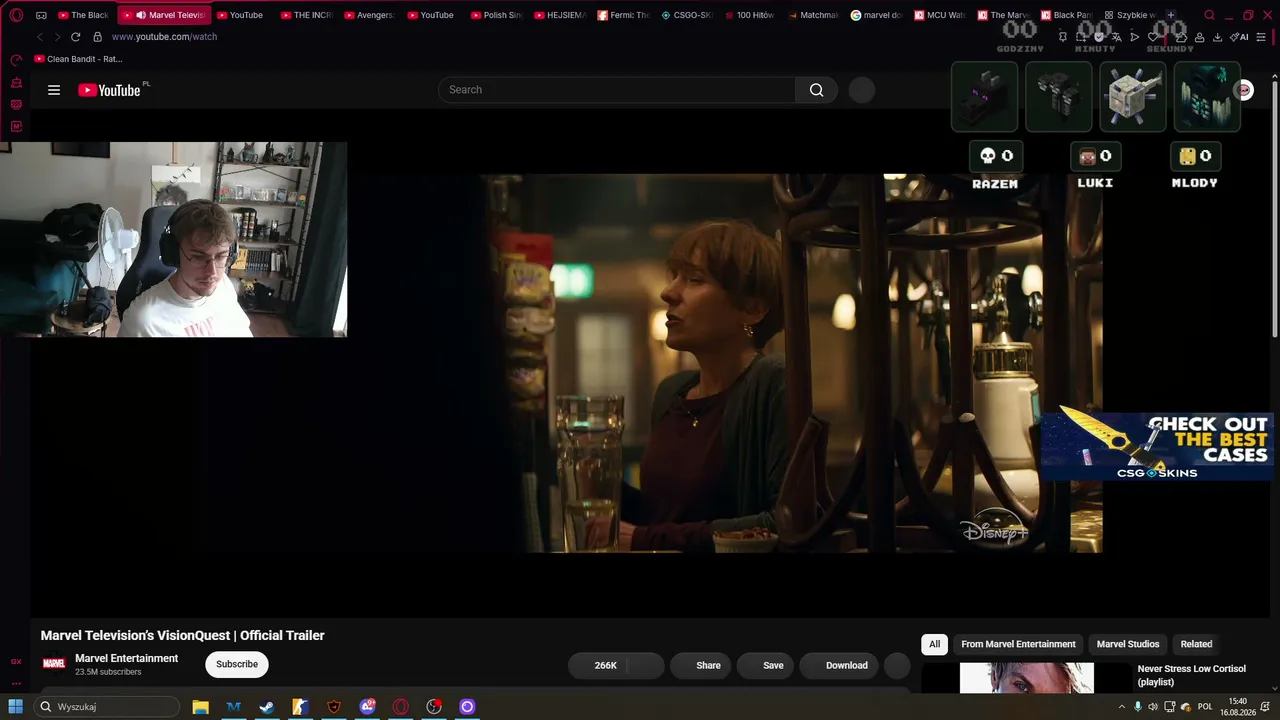Open the Opera menu logo
1280x720 pixels.
pos(16,15)
